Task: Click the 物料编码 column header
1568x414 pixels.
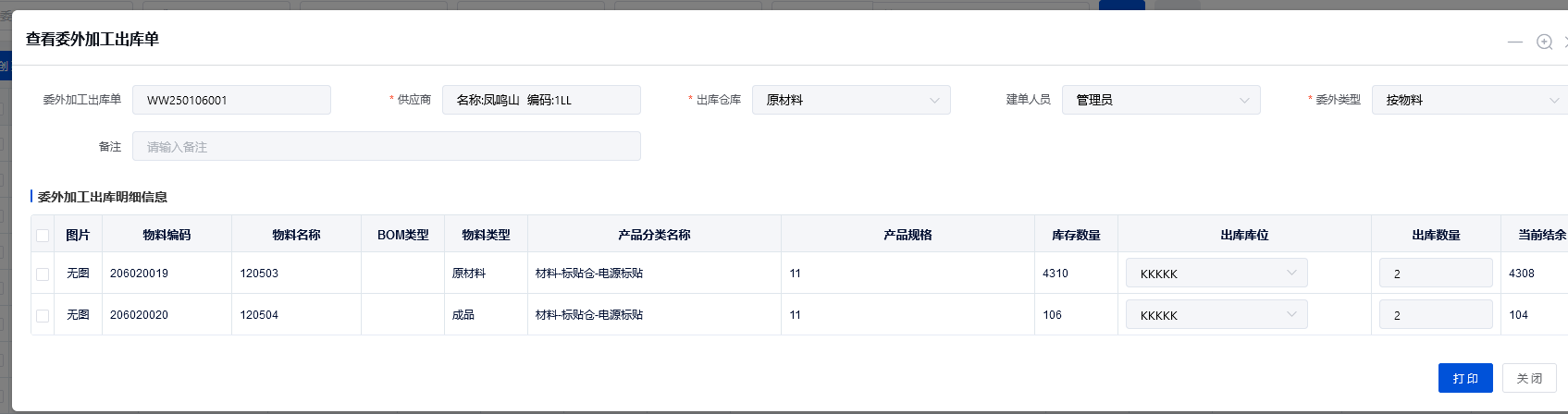Action: [167, 235]
